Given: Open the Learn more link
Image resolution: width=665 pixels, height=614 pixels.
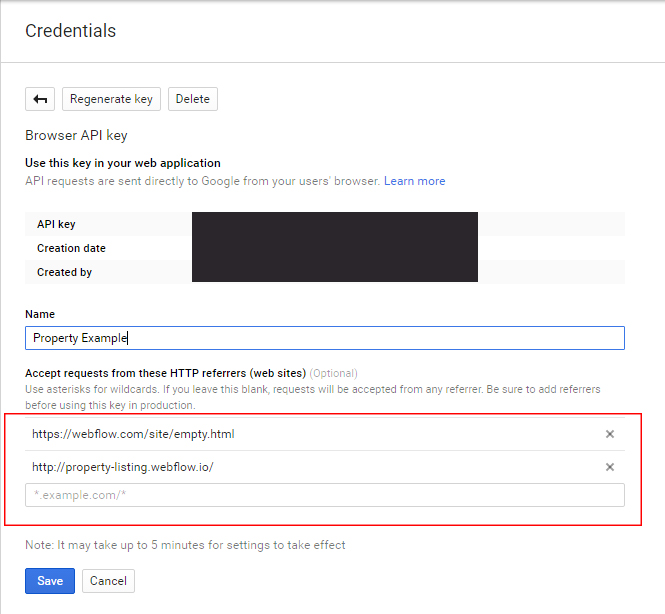Looking at the screenshot, I should [x=414, y=181].
